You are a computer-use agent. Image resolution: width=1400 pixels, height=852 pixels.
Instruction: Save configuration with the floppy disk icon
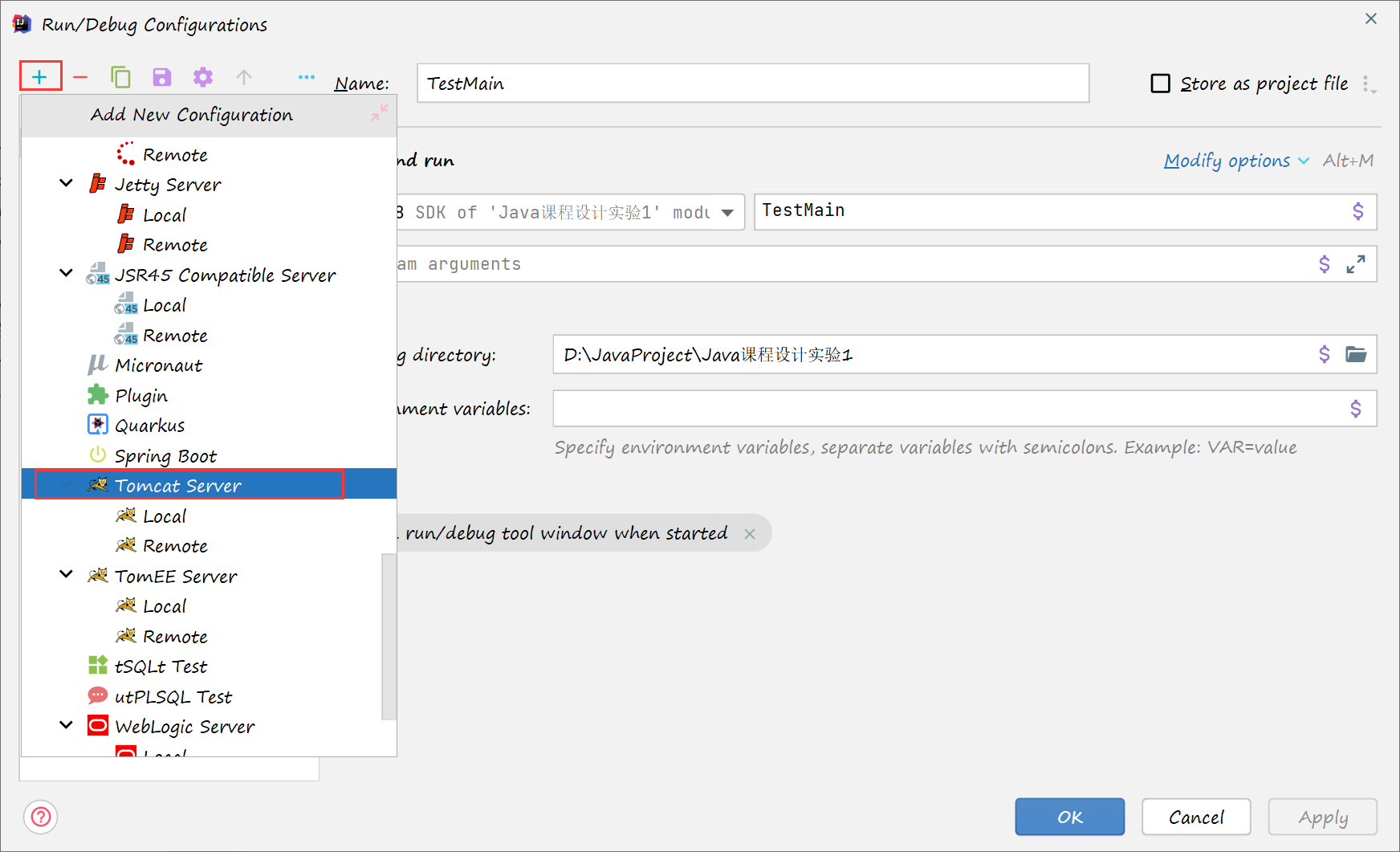pos(162,77)
